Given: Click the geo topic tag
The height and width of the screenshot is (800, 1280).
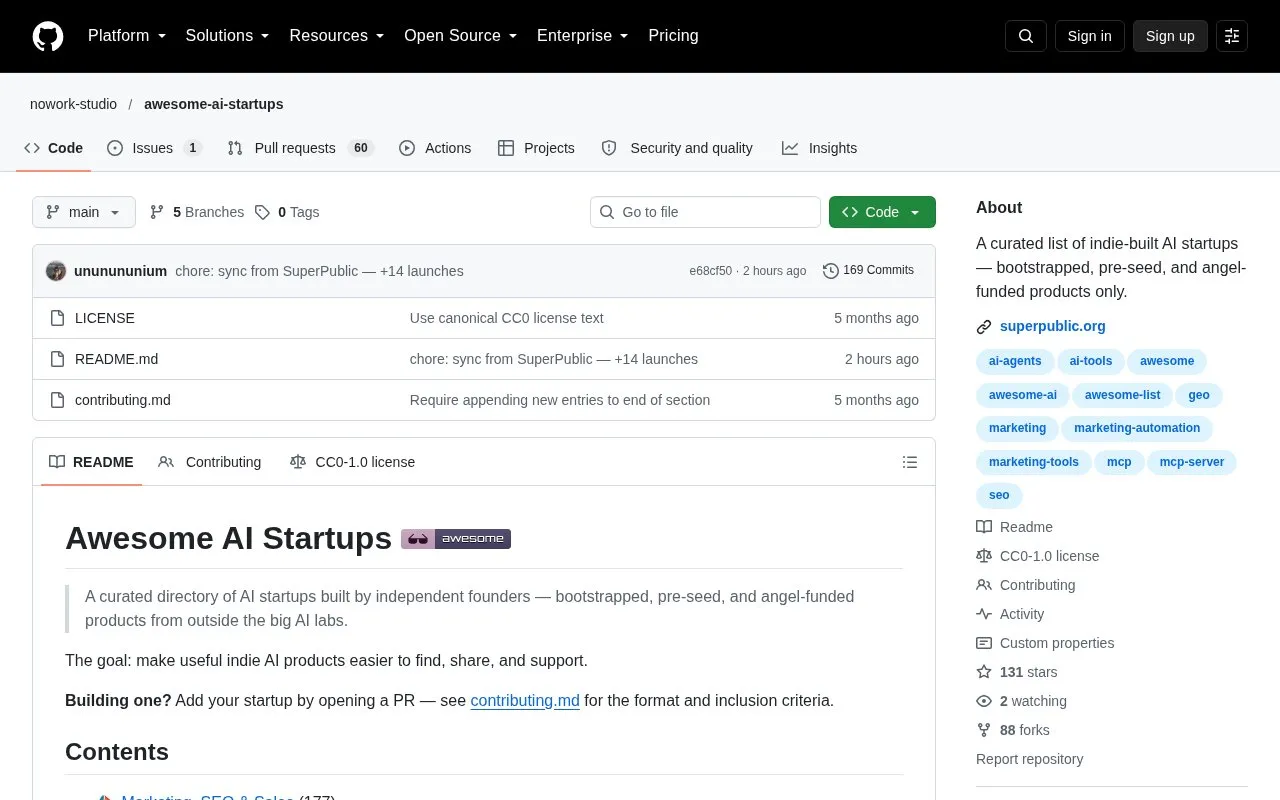Looking at the screenshot, I should pyautogui.click(x=1199, y=395).
